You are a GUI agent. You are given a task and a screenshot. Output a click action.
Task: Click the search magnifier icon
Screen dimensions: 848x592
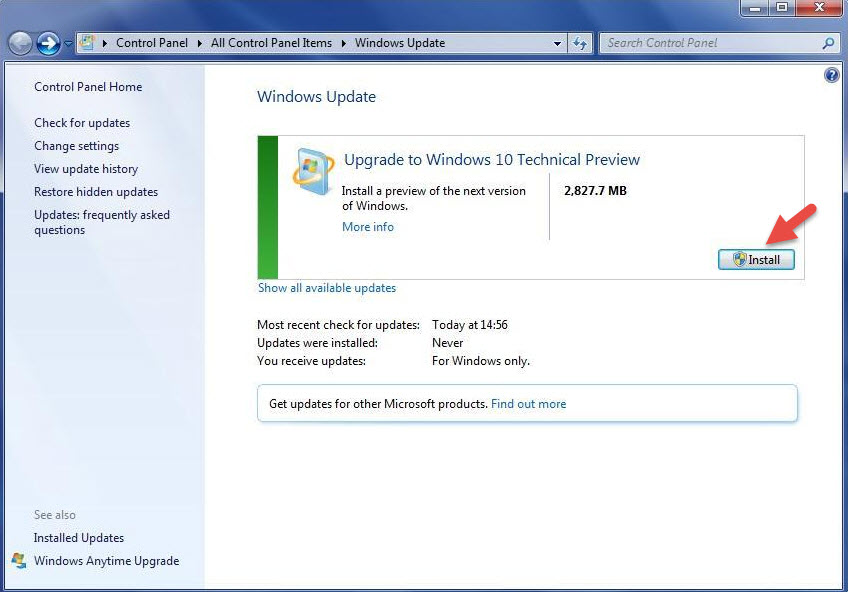pos(828,43)
